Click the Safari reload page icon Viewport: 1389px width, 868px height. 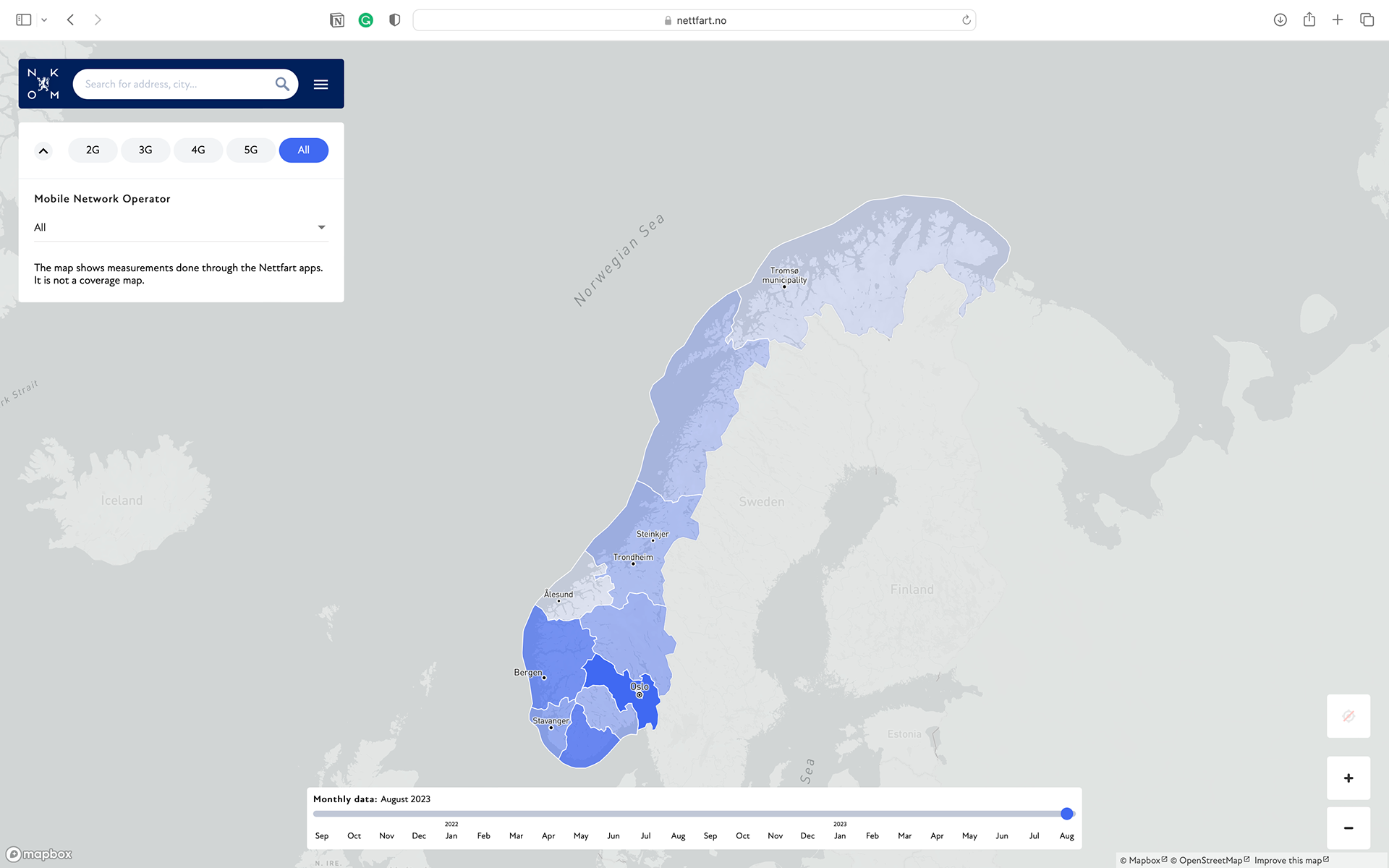(x=966, y=20)
